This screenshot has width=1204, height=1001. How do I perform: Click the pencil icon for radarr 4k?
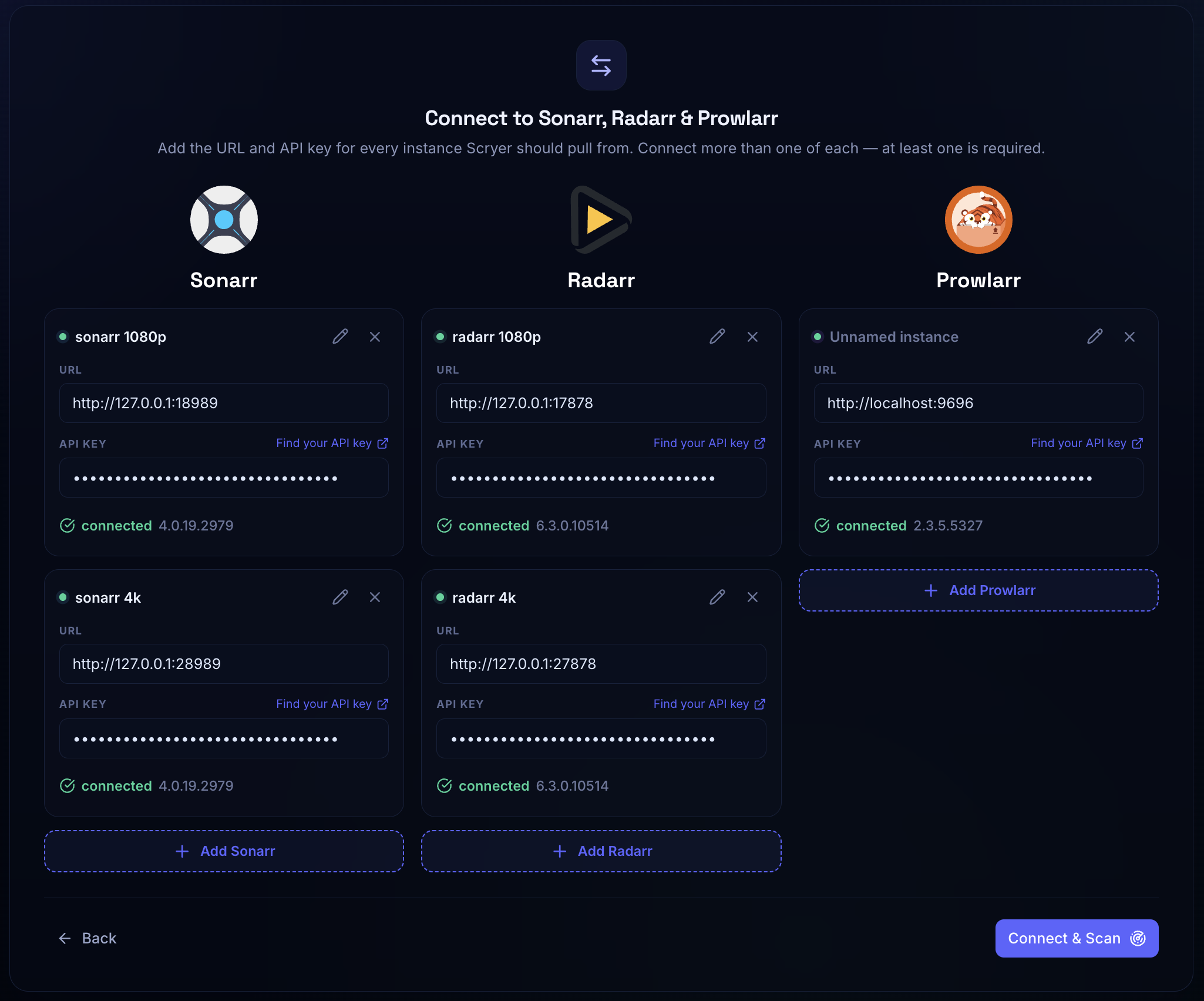(x=717, y=597)
